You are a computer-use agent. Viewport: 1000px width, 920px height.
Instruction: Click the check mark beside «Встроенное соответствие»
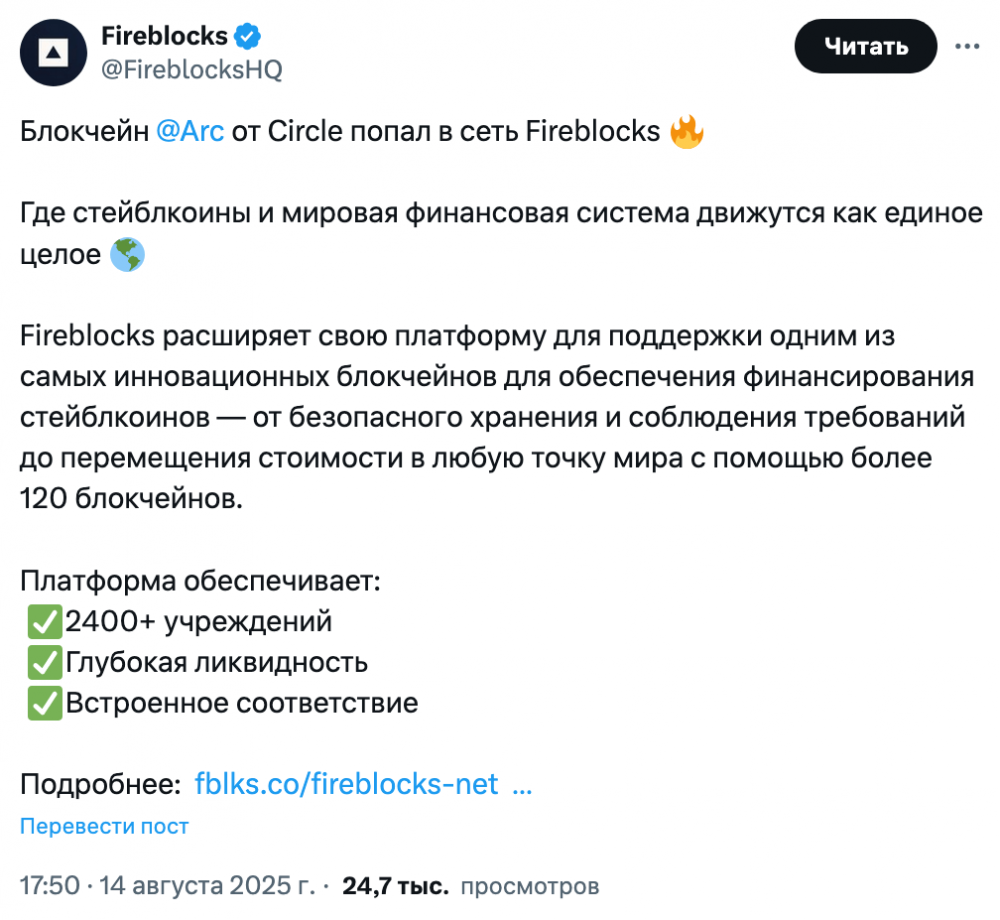[x=44, y=703]
